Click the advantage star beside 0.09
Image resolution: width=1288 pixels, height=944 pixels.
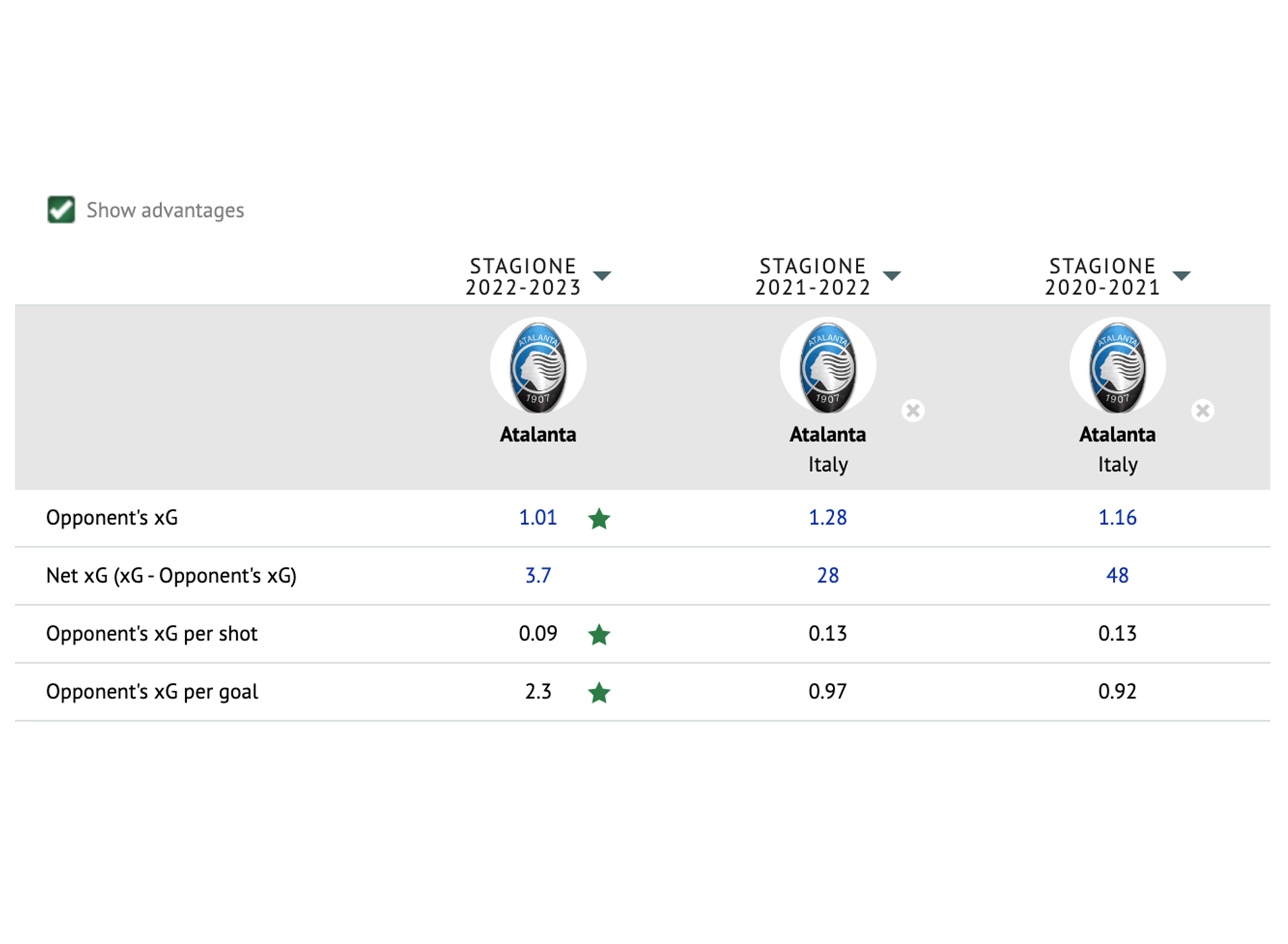click(x=599, y=634)
